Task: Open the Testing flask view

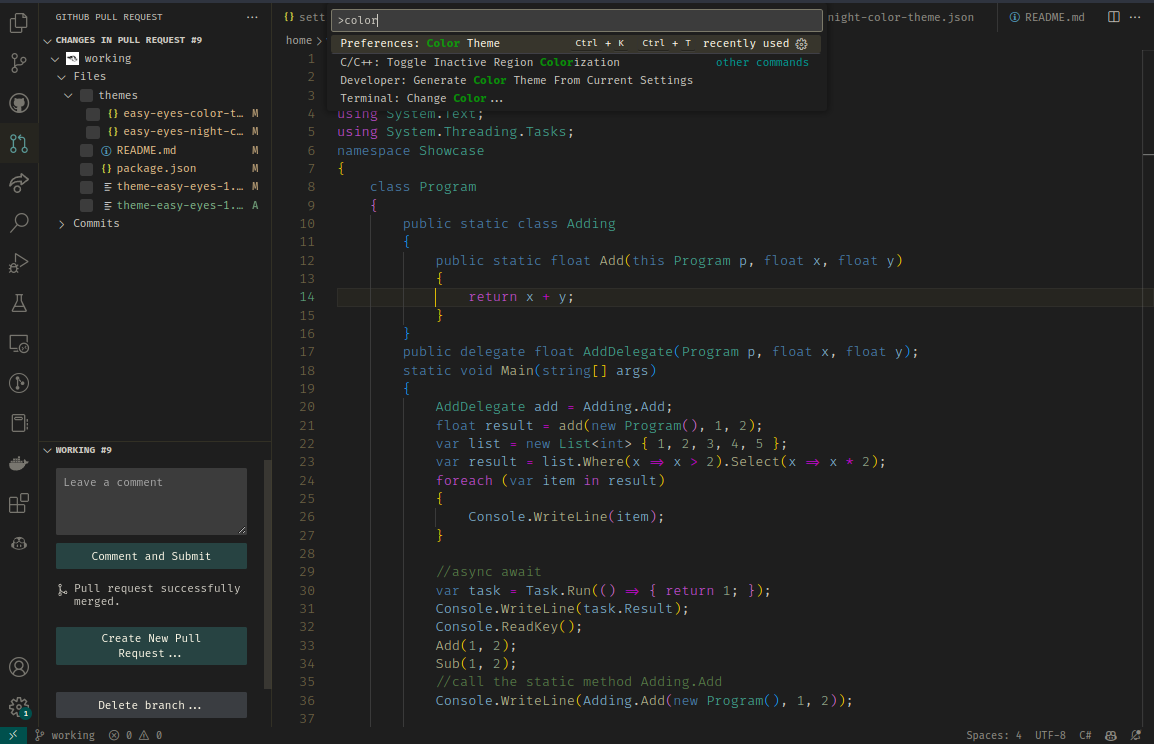Action: pos(19,302)
